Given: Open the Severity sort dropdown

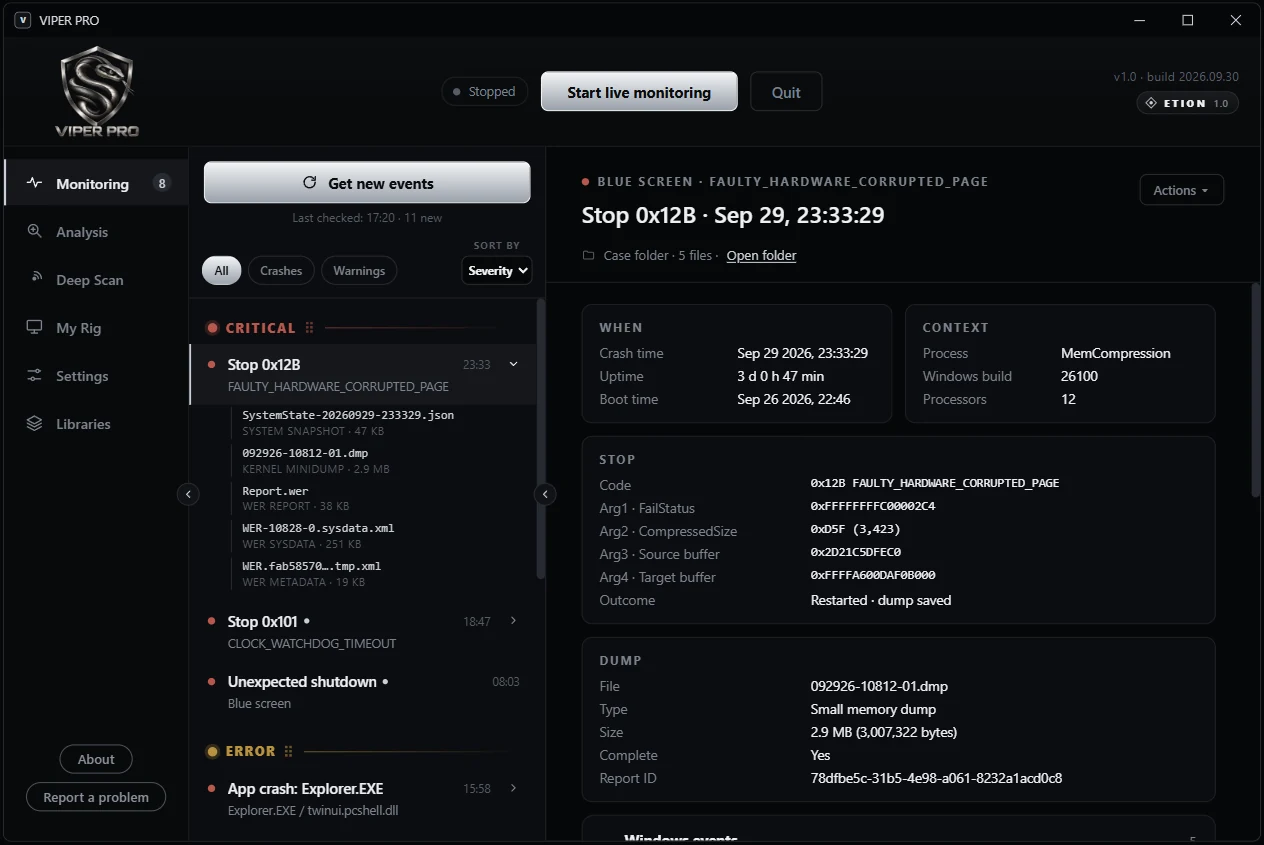Looking at the screenshot, I should [497, 270].
